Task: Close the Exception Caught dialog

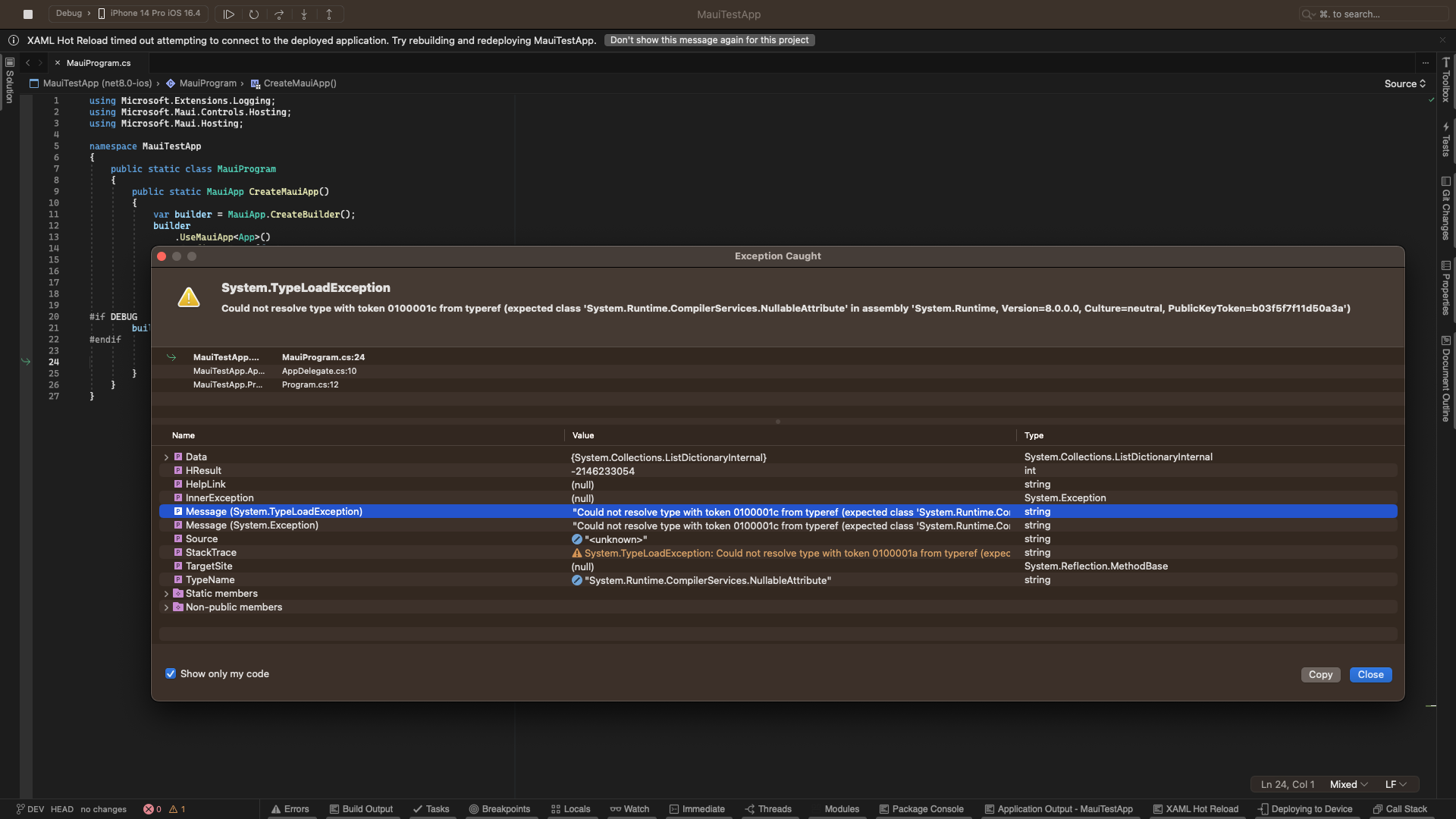Action: tap(1370, 674)
